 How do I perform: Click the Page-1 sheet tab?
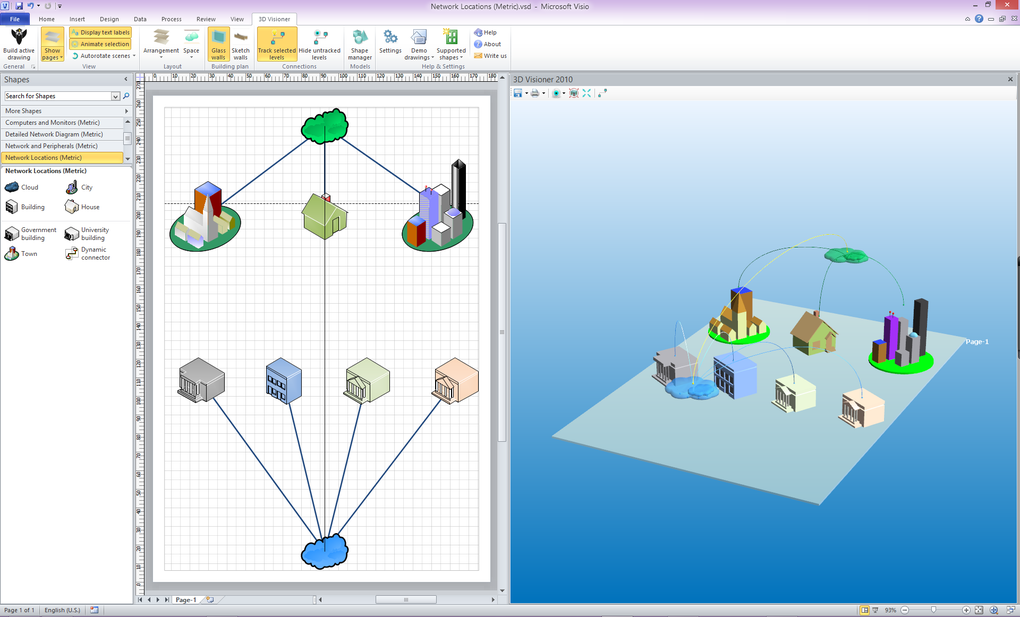point(185,599)
